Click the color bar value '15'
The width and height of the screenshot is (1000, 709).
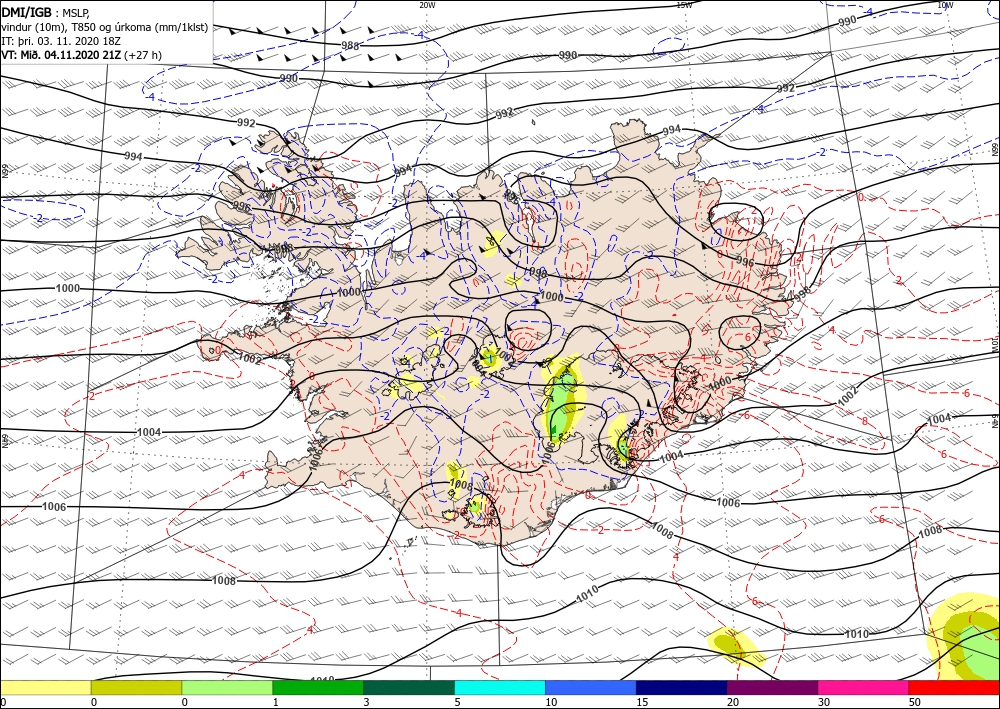642,702
